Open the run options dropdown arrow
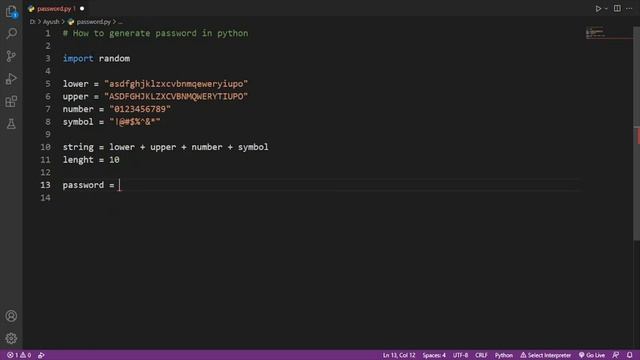Screen dimensions: 640x360 click(x=606, y=9)
